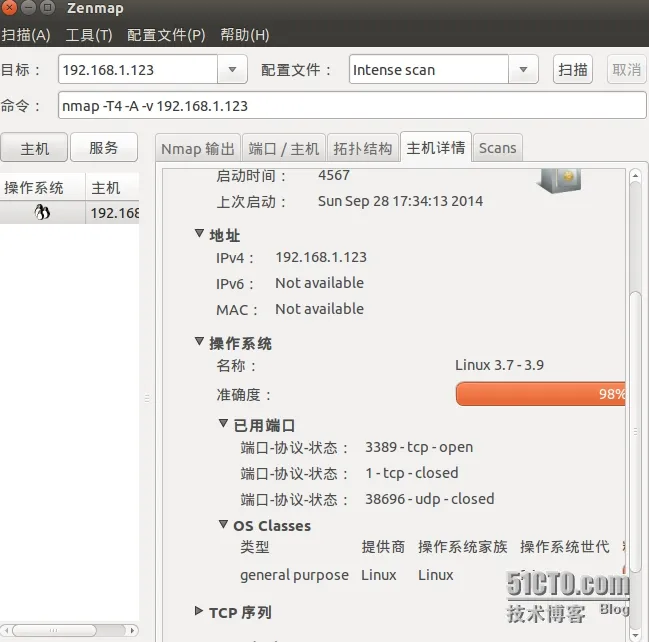This screenshot has height=642, width=649.
Task: Click the Intense scan profile text field
Action: 429,70
